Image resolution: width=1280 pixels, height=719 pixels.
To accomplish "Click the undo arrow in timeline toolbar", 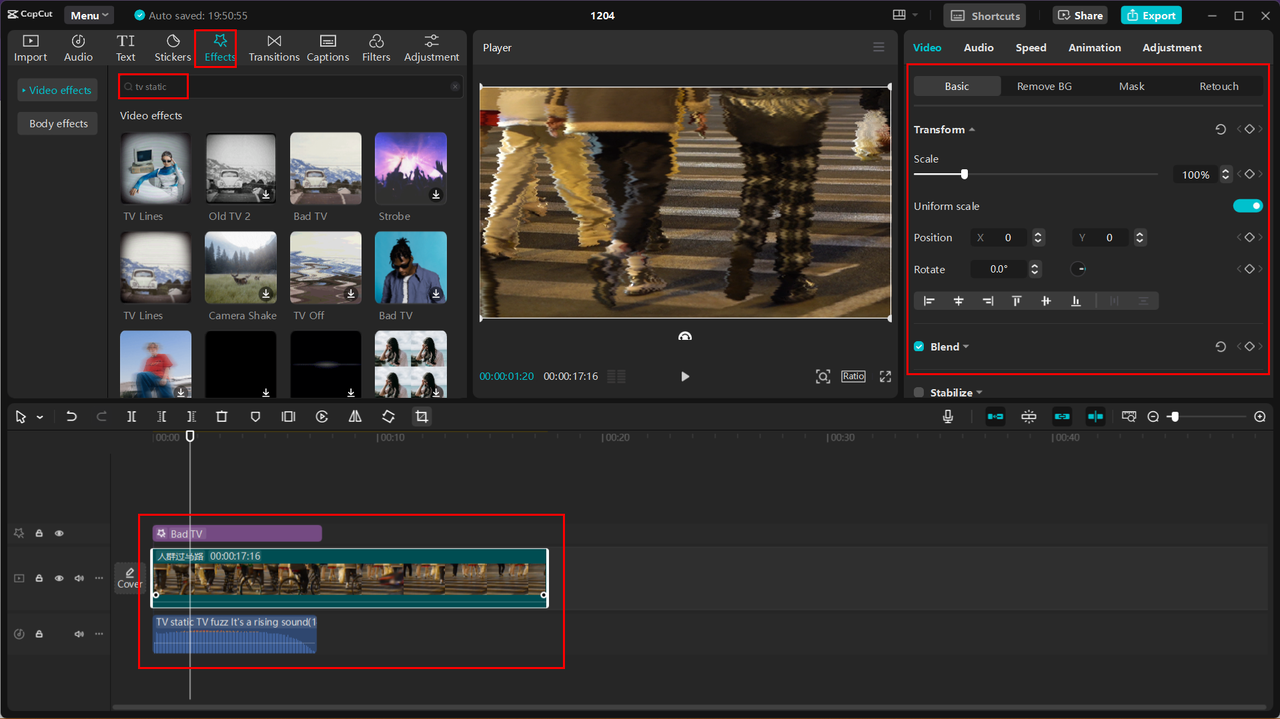I will click(71, 417).
